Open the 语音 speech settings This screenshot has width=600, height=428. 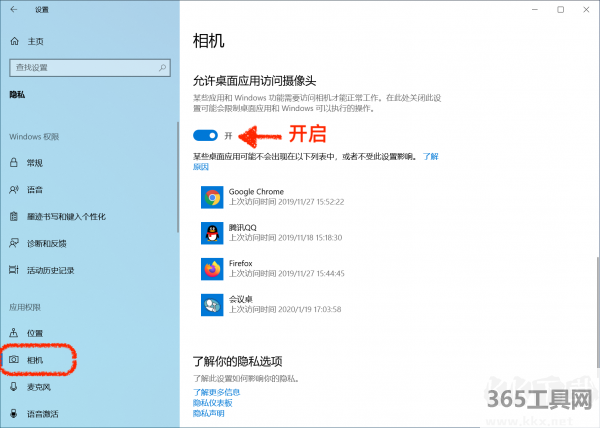click(x=34, y=189)
